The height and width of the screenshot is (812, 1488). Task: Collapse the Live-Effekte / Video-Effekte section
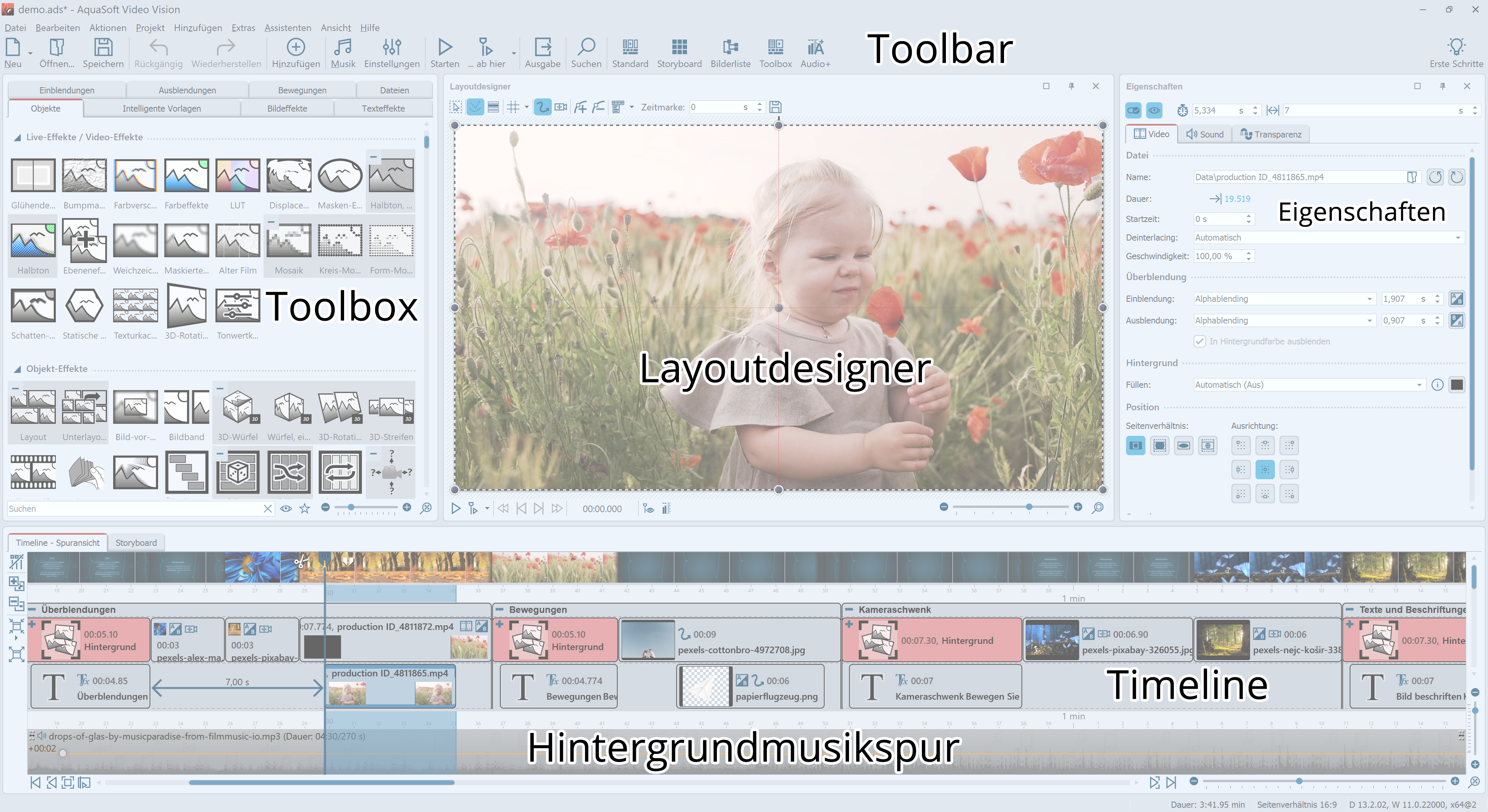click(x=17, y=138)
